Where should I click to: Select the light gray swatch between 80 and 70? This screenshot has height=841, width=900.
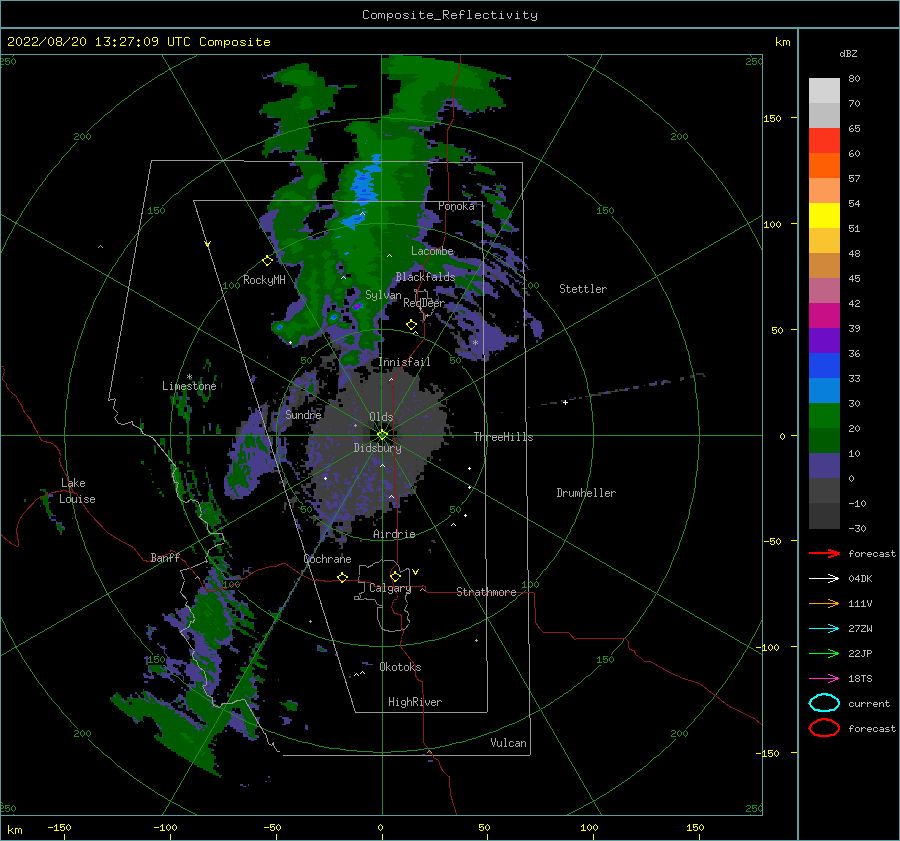(x=824, y=91)
